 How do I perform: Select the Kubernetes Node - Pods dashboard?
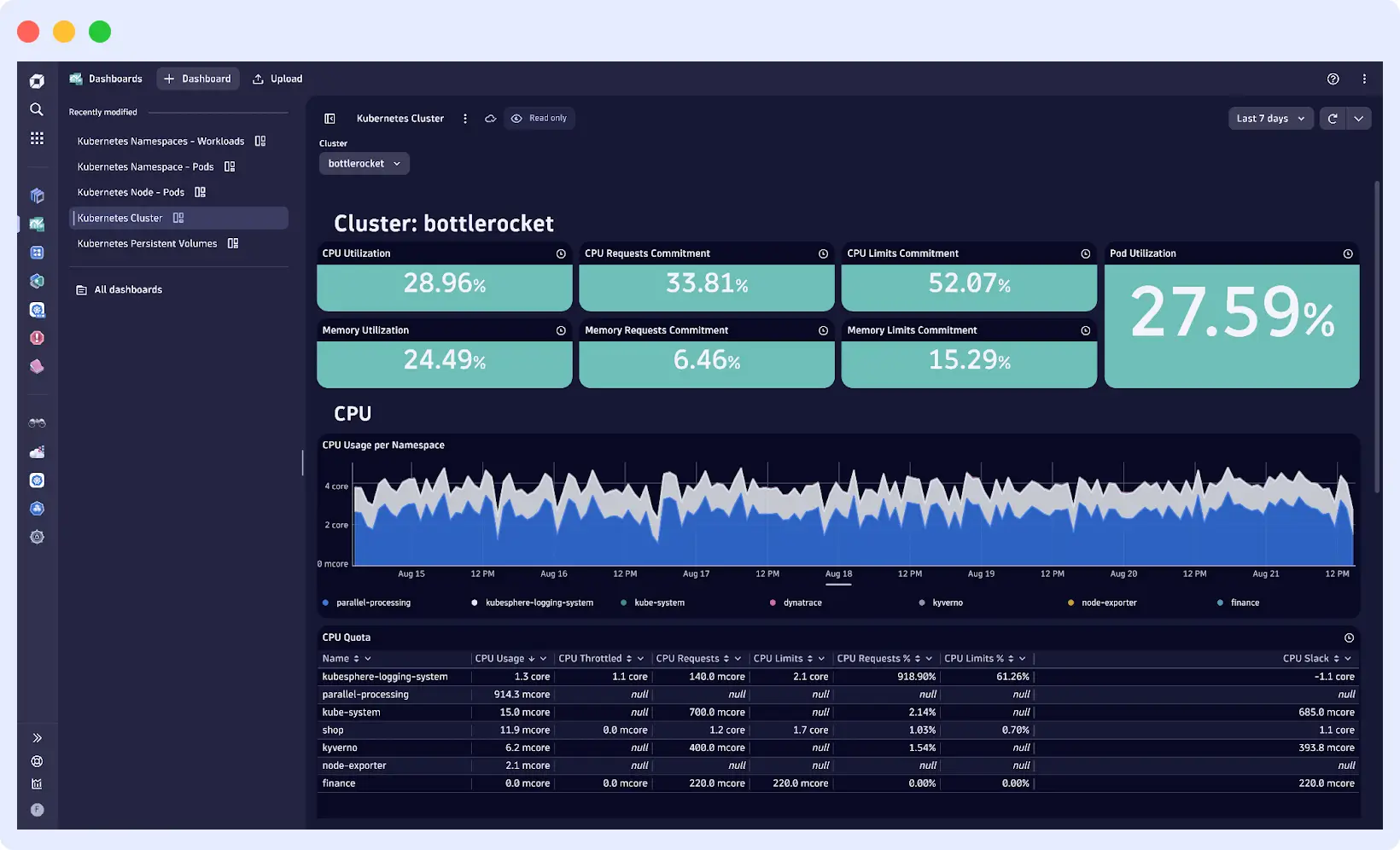click(x=131, y=192)
